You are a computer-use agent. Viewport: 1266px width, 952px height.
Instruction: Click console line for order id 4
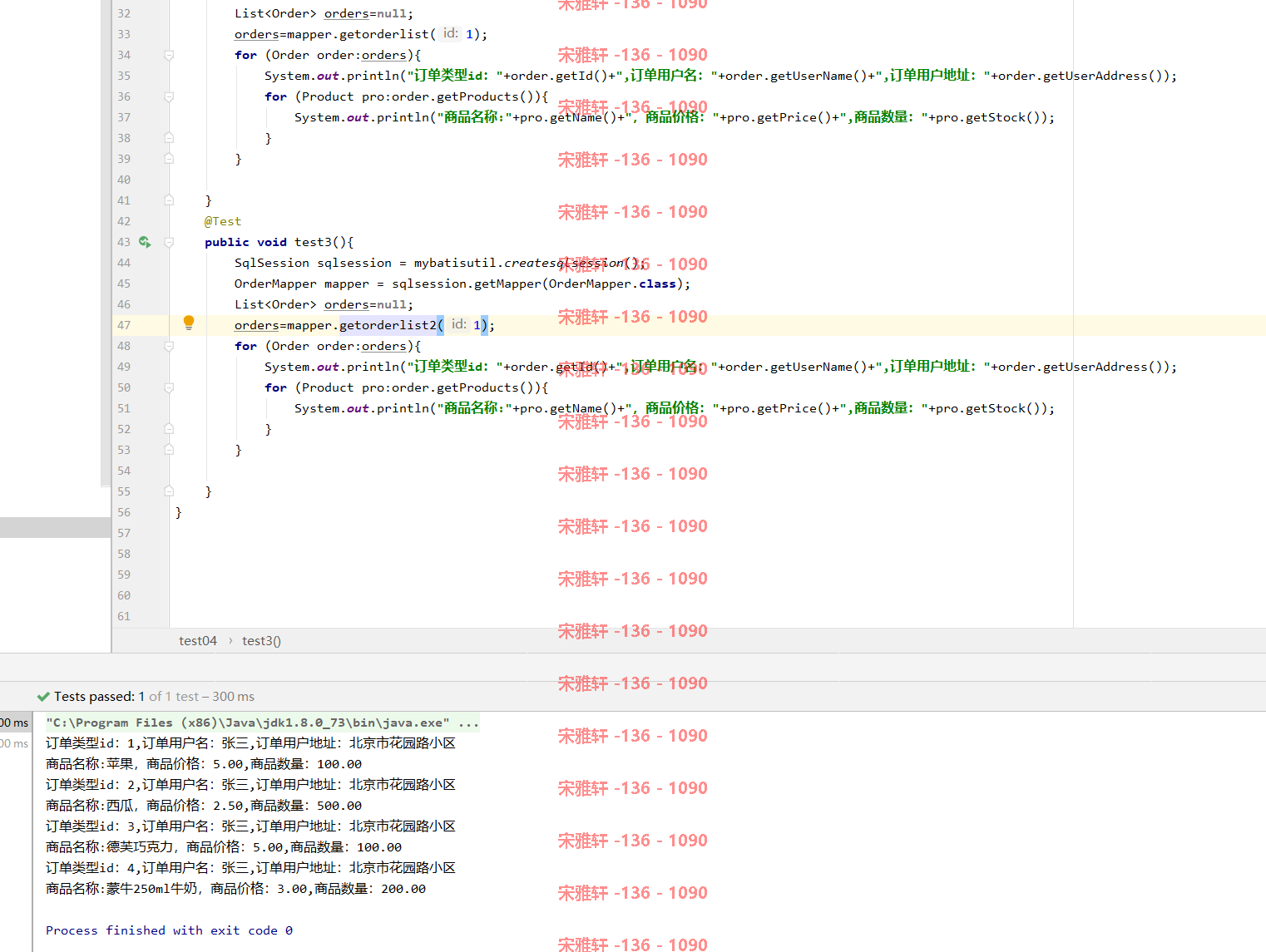click(x=250, y=868)
